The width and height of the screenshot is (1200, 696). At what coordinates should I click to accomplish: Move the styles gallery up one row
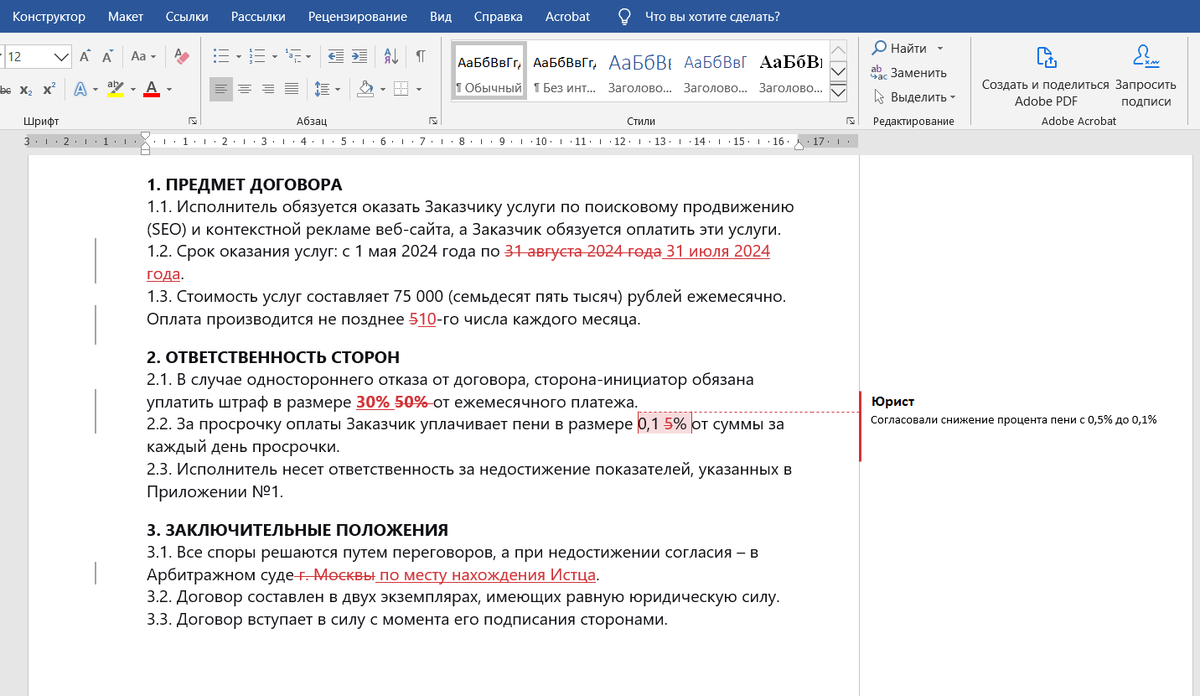click(x=839, y=51)
